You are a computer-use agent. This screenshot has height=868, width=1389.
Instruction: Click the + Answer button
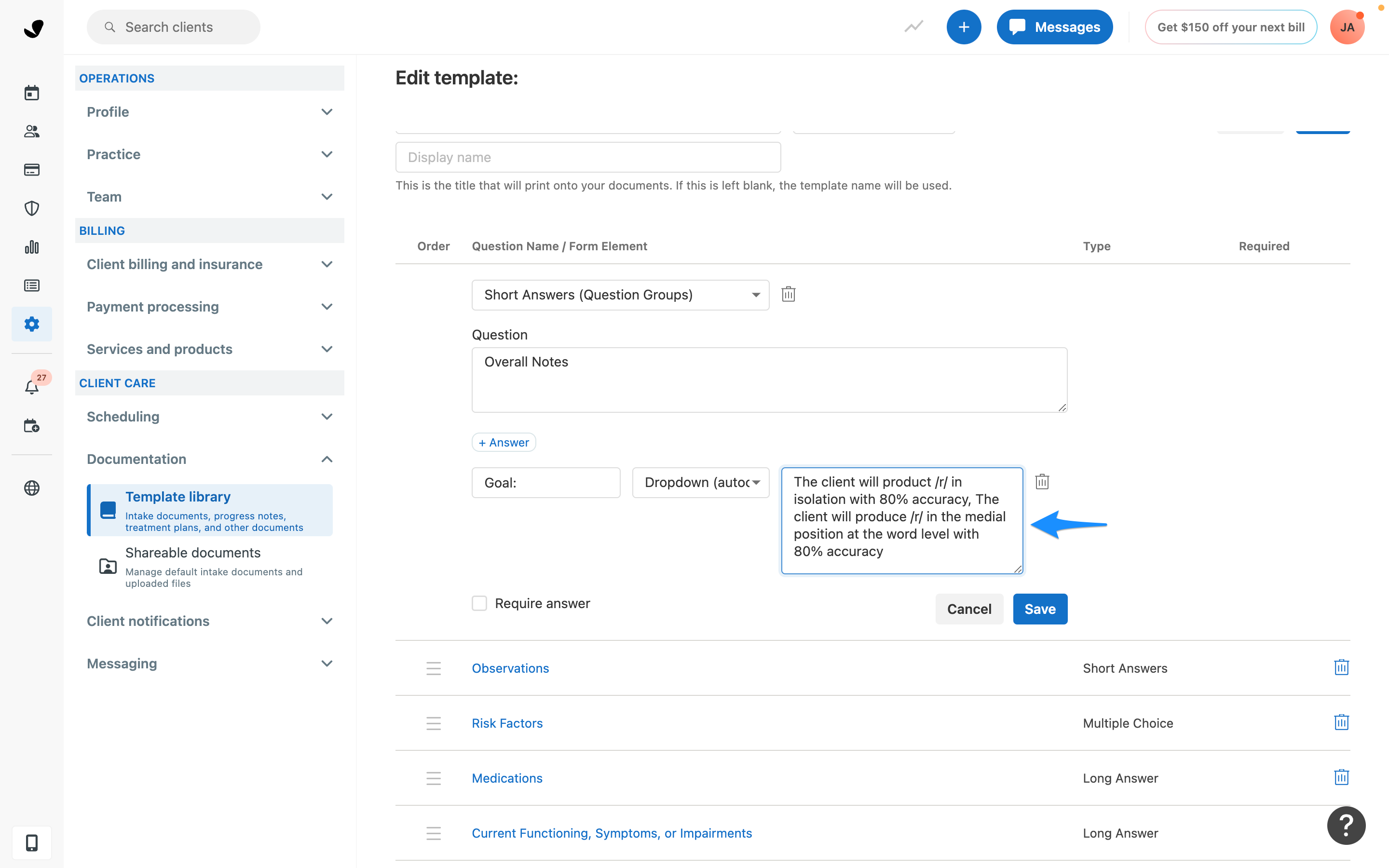(x=504, y=442)
